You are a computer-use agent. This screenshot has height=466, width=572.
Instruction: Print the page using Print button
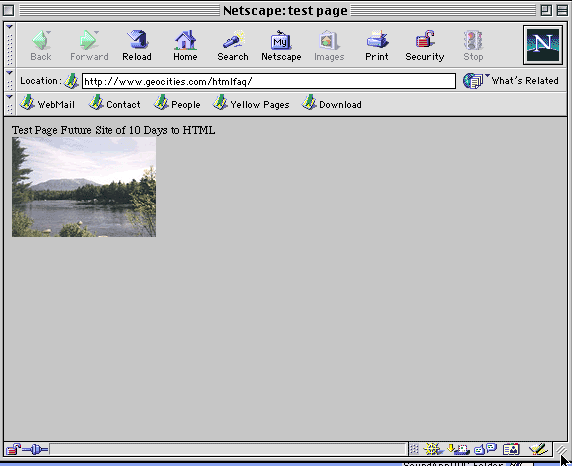tap(377, 46)
